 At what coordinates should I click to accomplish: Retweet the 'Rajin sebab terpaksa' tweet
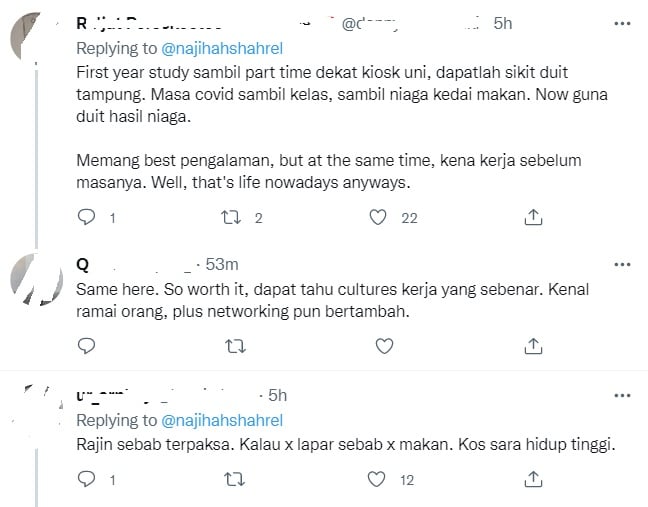pyautogui.click(x=236, y=480)
